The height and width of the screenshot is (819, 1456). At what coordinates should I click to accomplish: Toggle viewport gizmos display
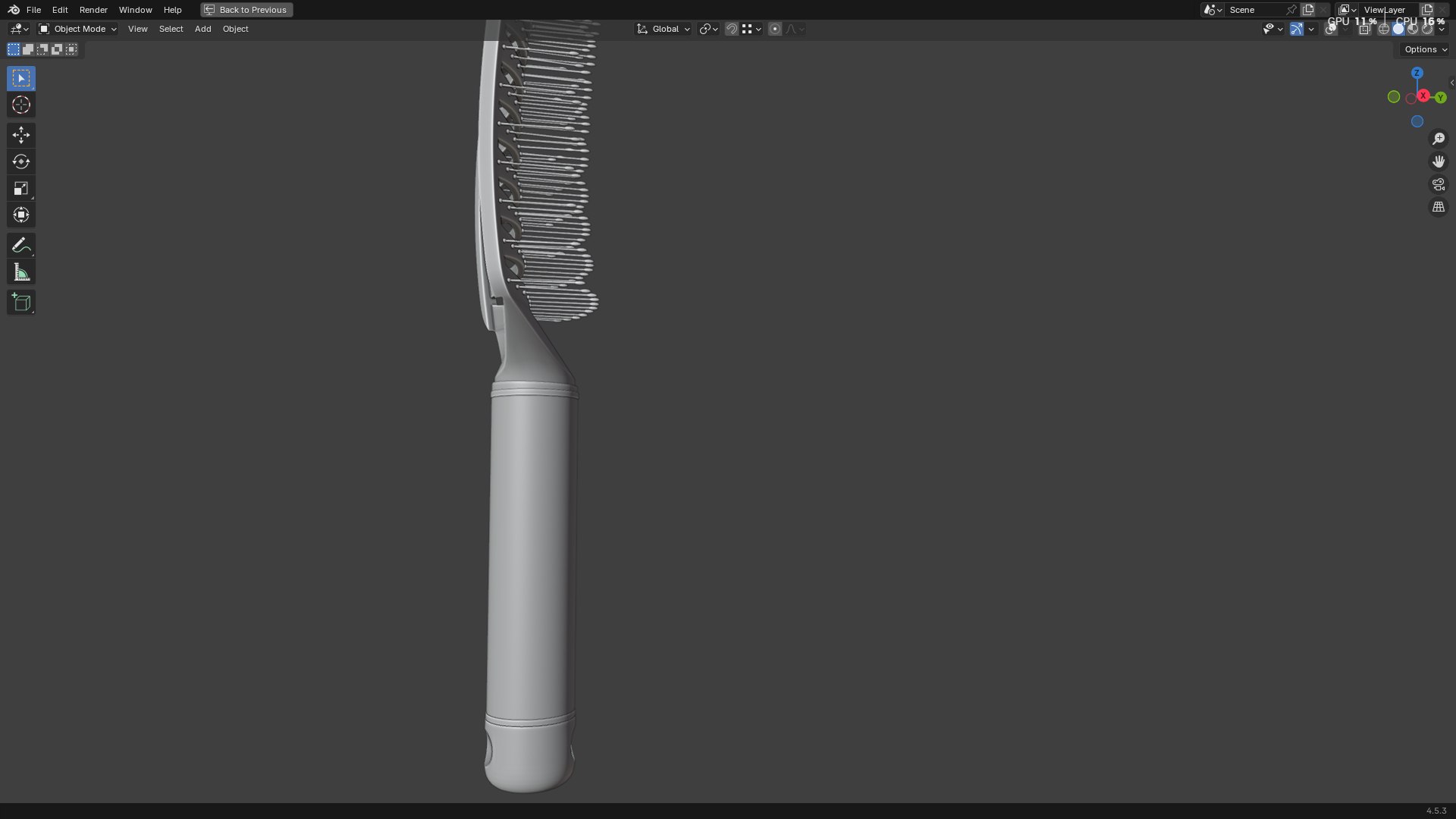pos(1297,29)
